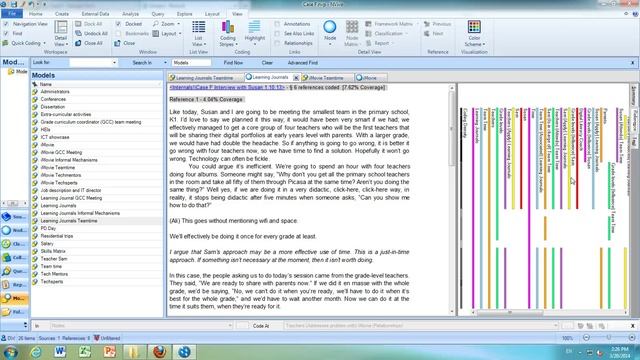Toggle the Bookmarks checkbox
The width and height of the screenshot is (640, 360).
[118, 33]
